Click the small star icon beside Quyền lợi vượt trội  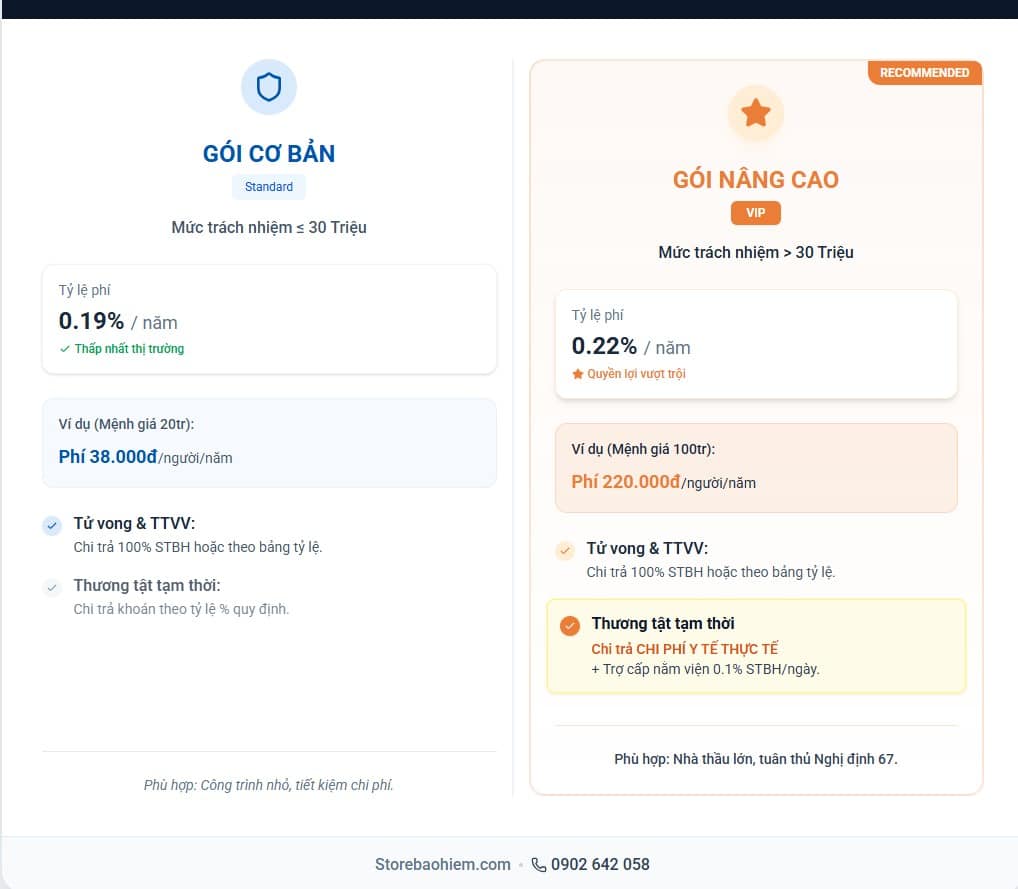[x=577, y=374]
